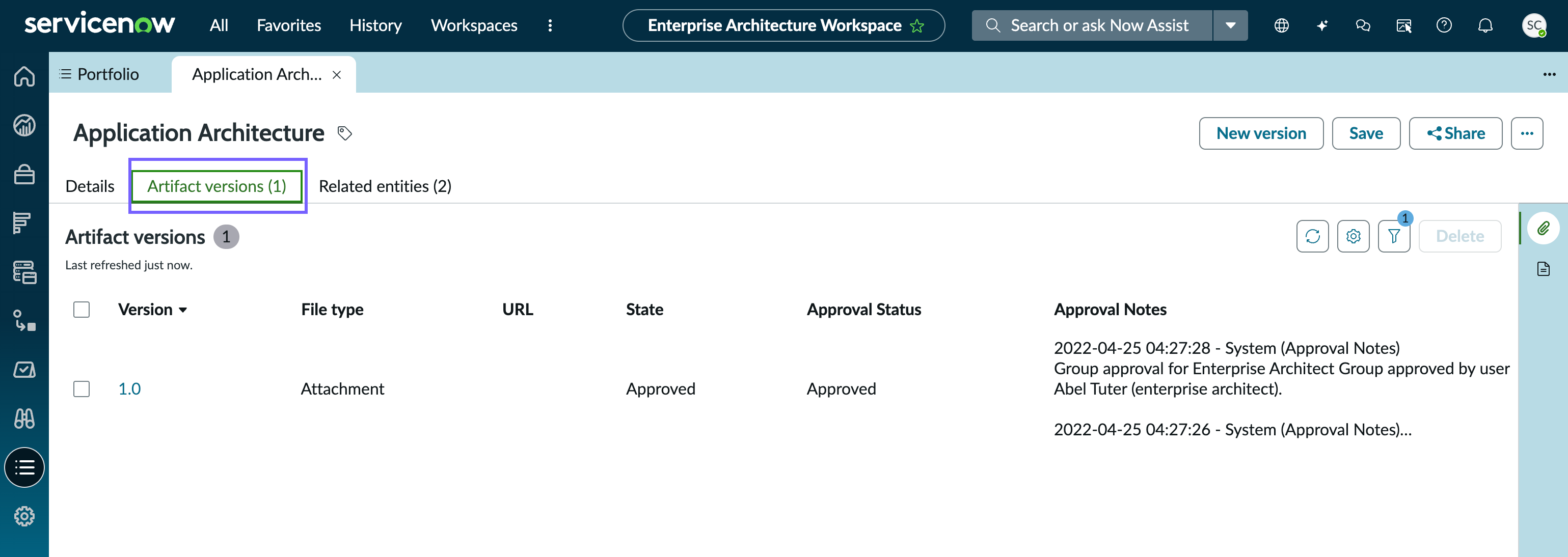Expand the search scope dropdown arrow
This screenshot has width=1568, height=557.
1230,25
